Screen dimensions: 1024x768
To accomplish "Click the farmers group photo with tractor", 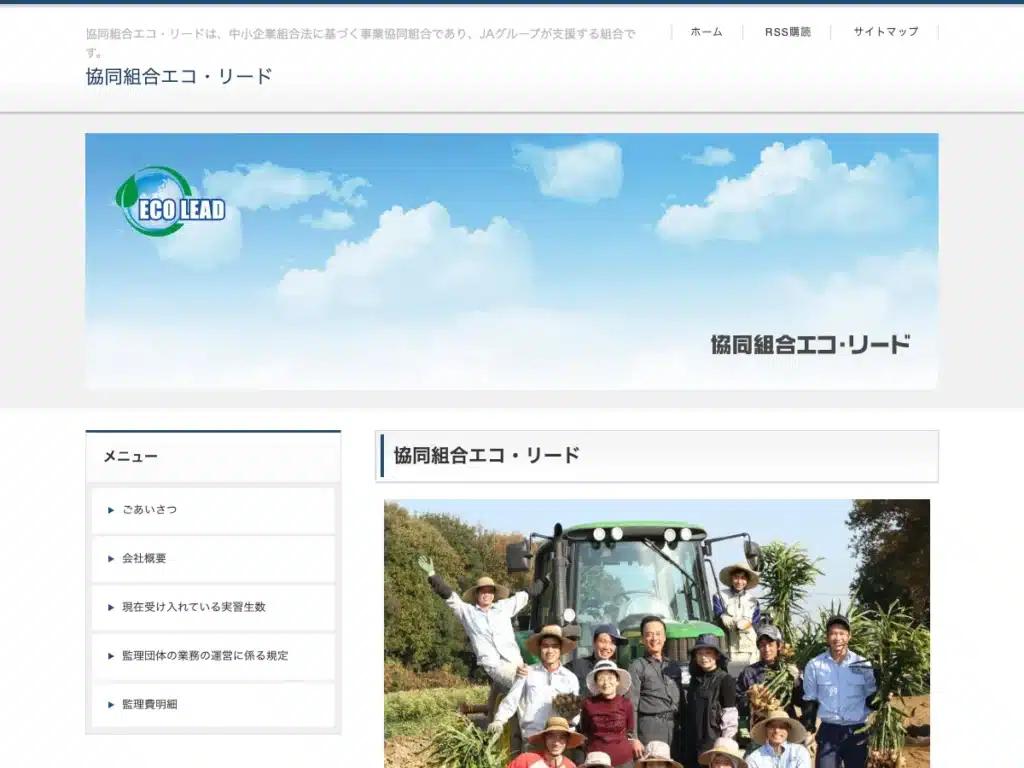I will 657,633.
